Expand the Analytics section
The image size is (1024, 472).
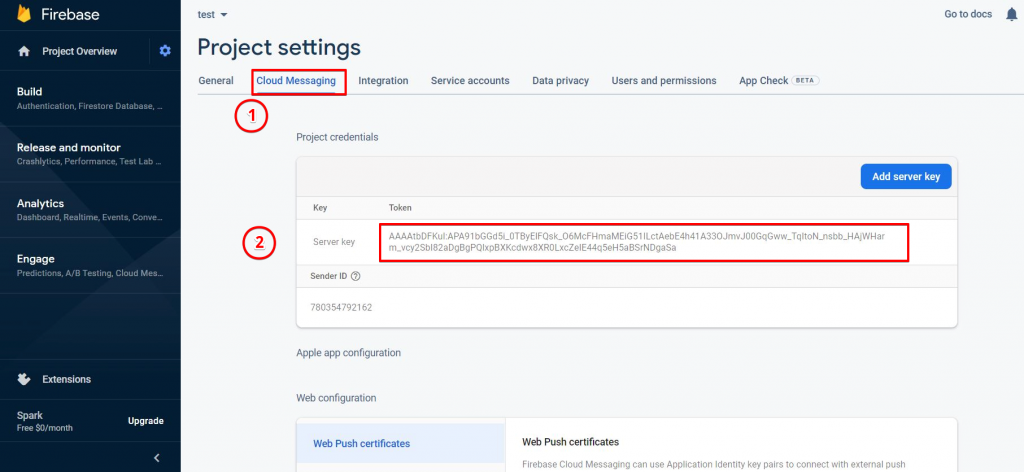point(90,210)
